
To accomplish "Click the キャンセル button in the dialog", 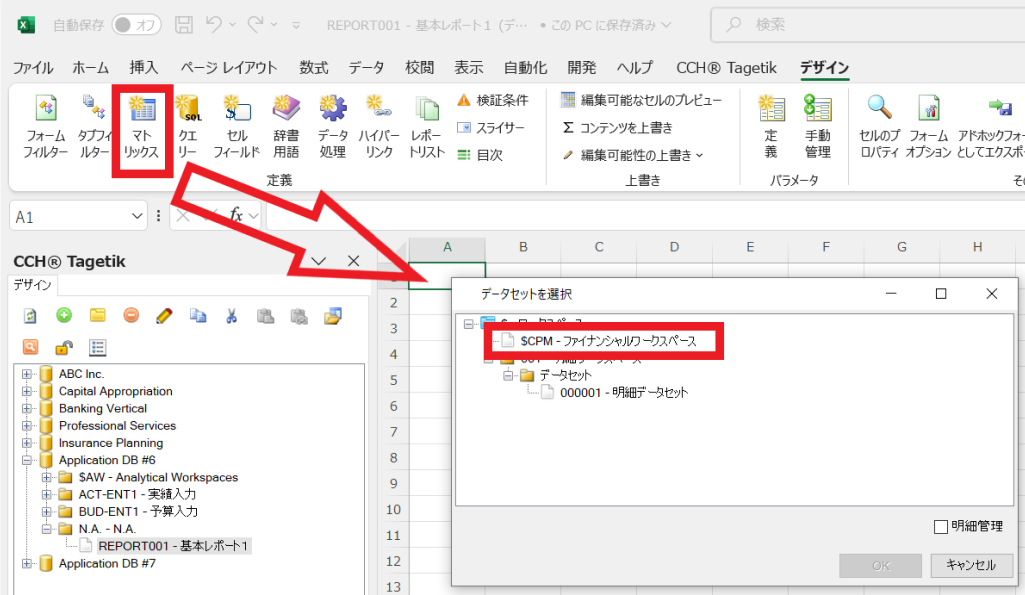I will click(964, 565).
